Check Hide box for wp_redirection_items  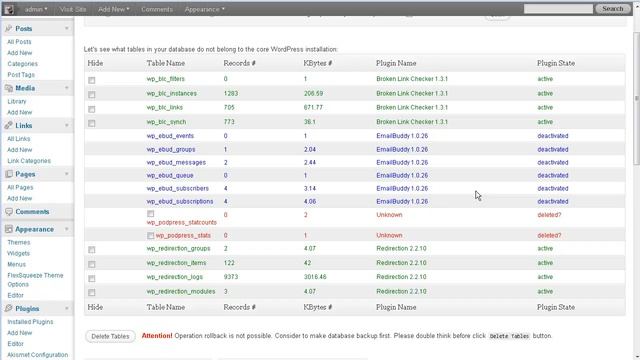coord(91,264)
